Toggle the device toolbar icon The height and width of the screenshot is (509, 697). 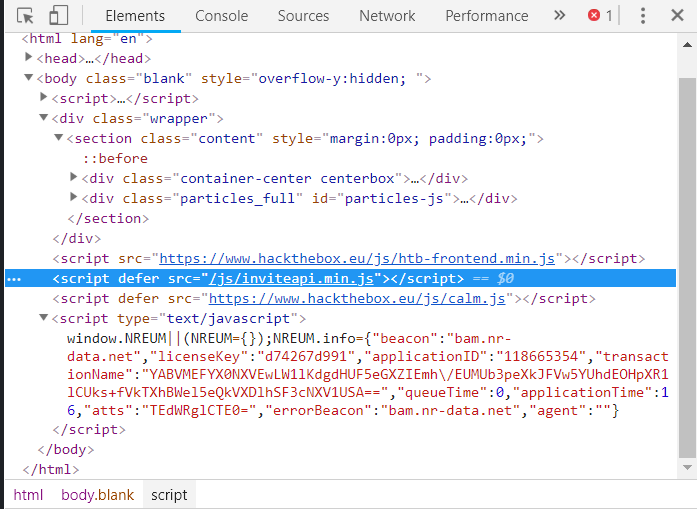(x=58, y=16)
